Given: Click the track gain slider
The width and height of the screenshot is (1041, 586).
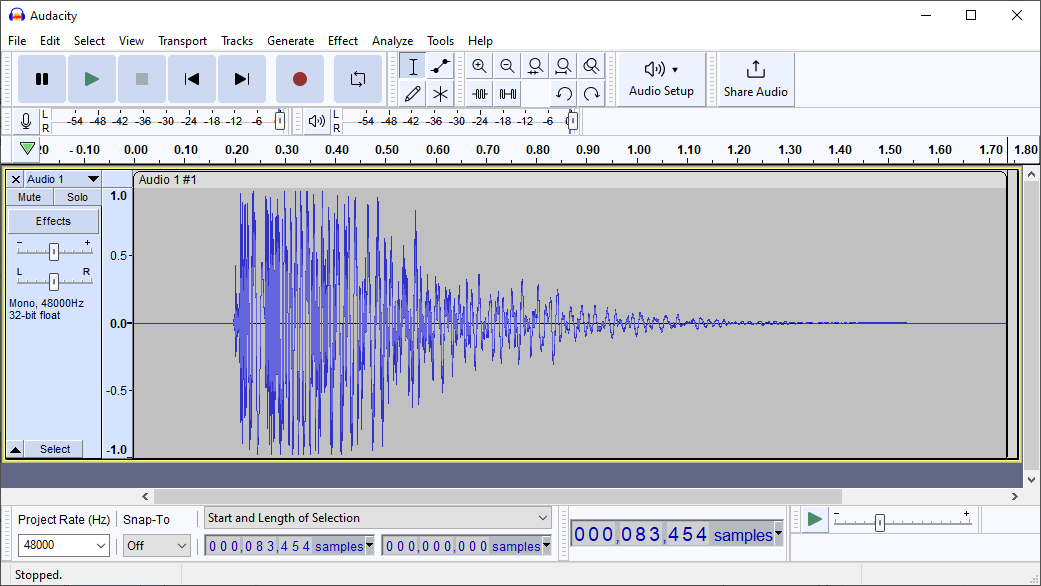Looking at the screenshot, I should [54, 251].
